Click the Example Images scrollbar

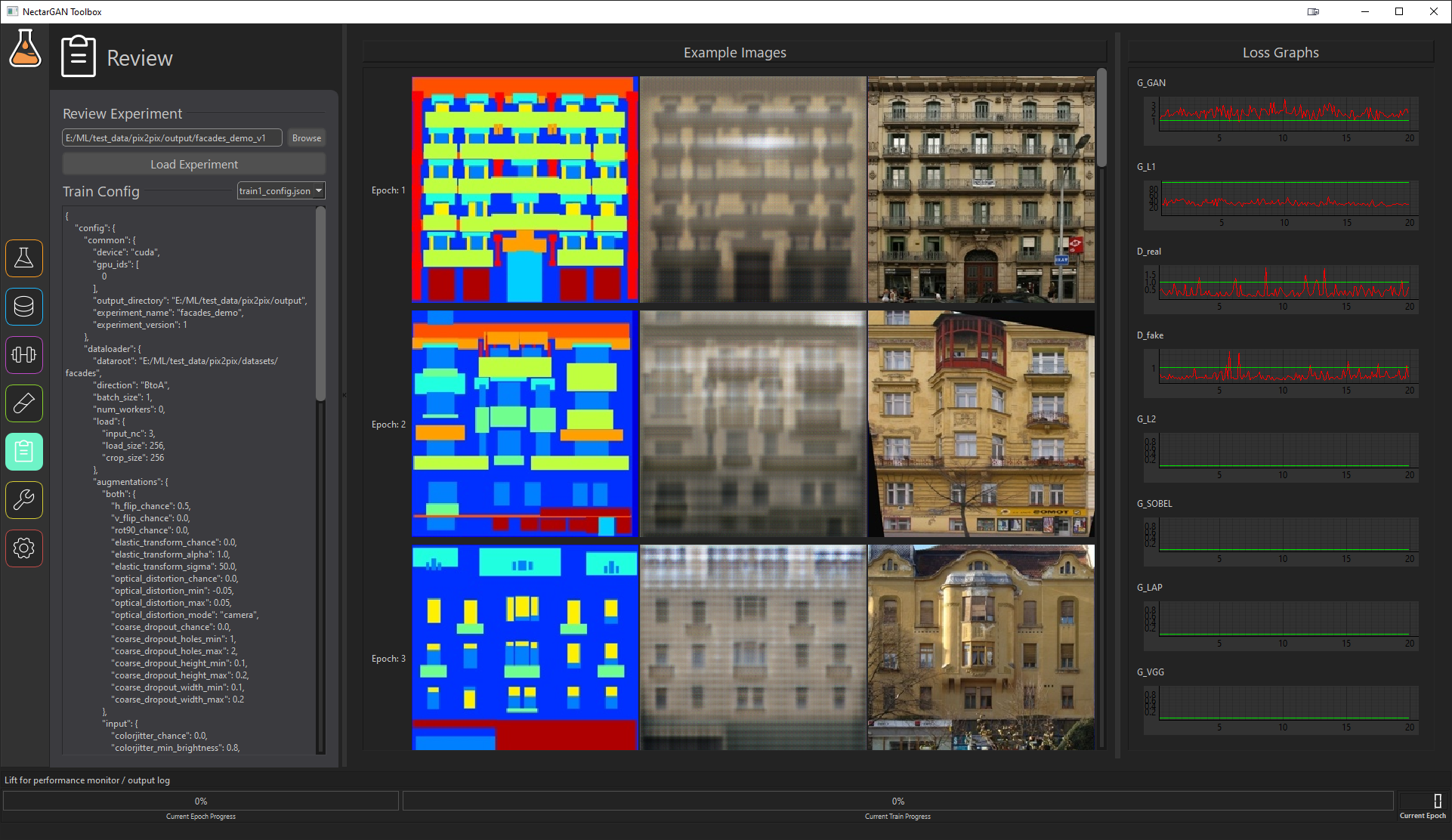[x=1101, y=117]
